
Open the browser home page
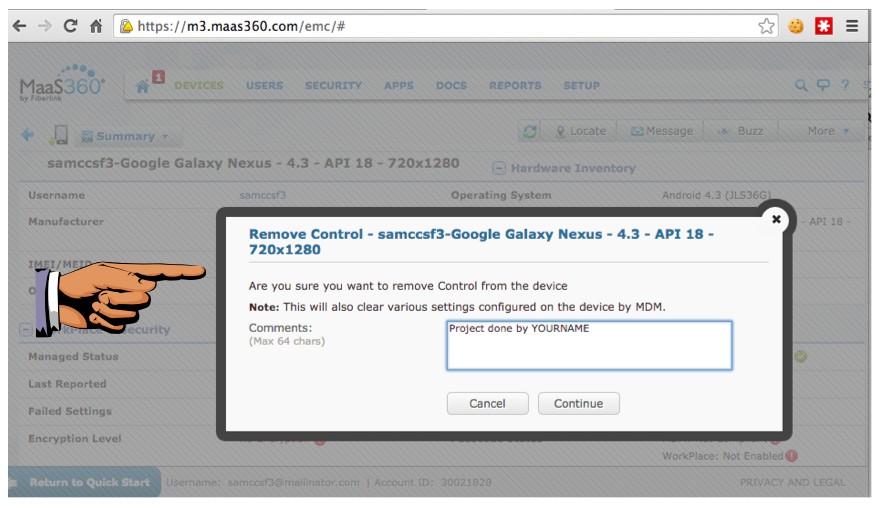tap(96, 26)
